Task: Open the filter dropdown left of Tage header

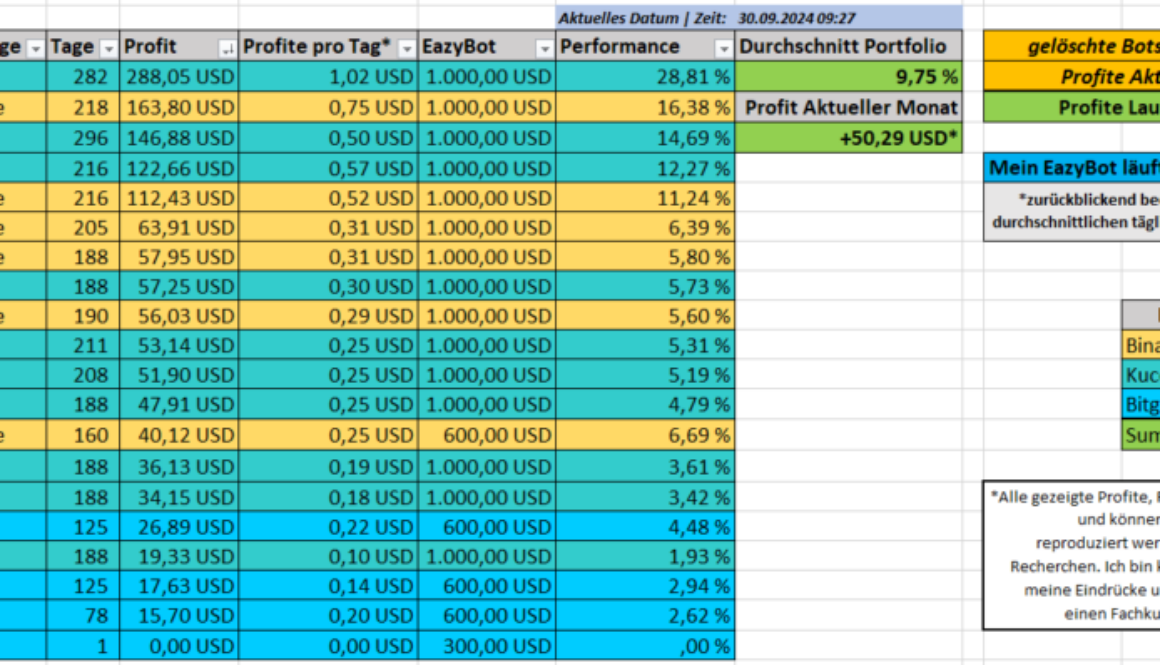Action: pyautogui.click(x=35, y=49)
